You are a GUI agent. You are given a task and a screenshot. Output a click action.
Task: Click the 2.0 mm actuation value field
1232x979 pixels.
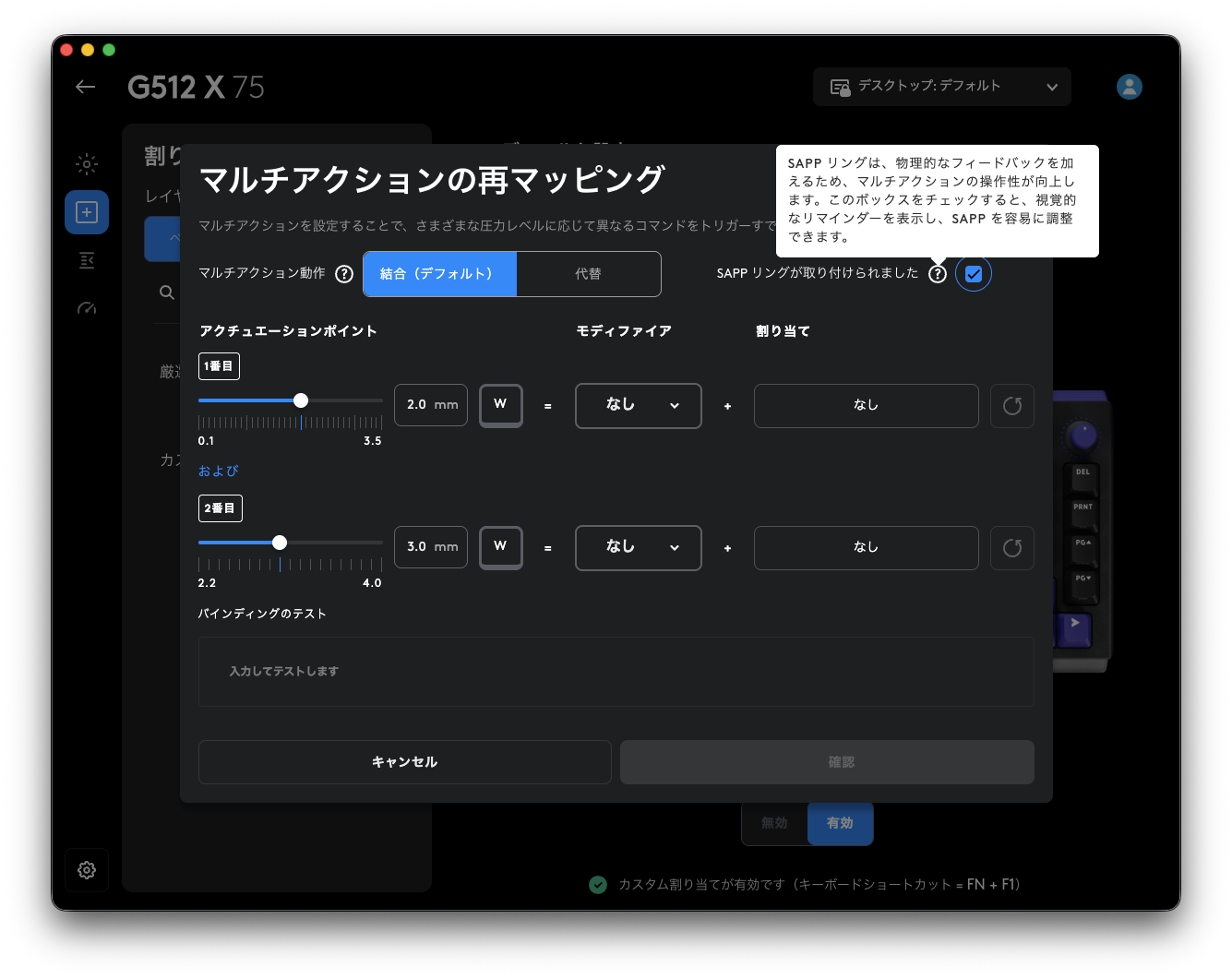[x=431, y=405]
